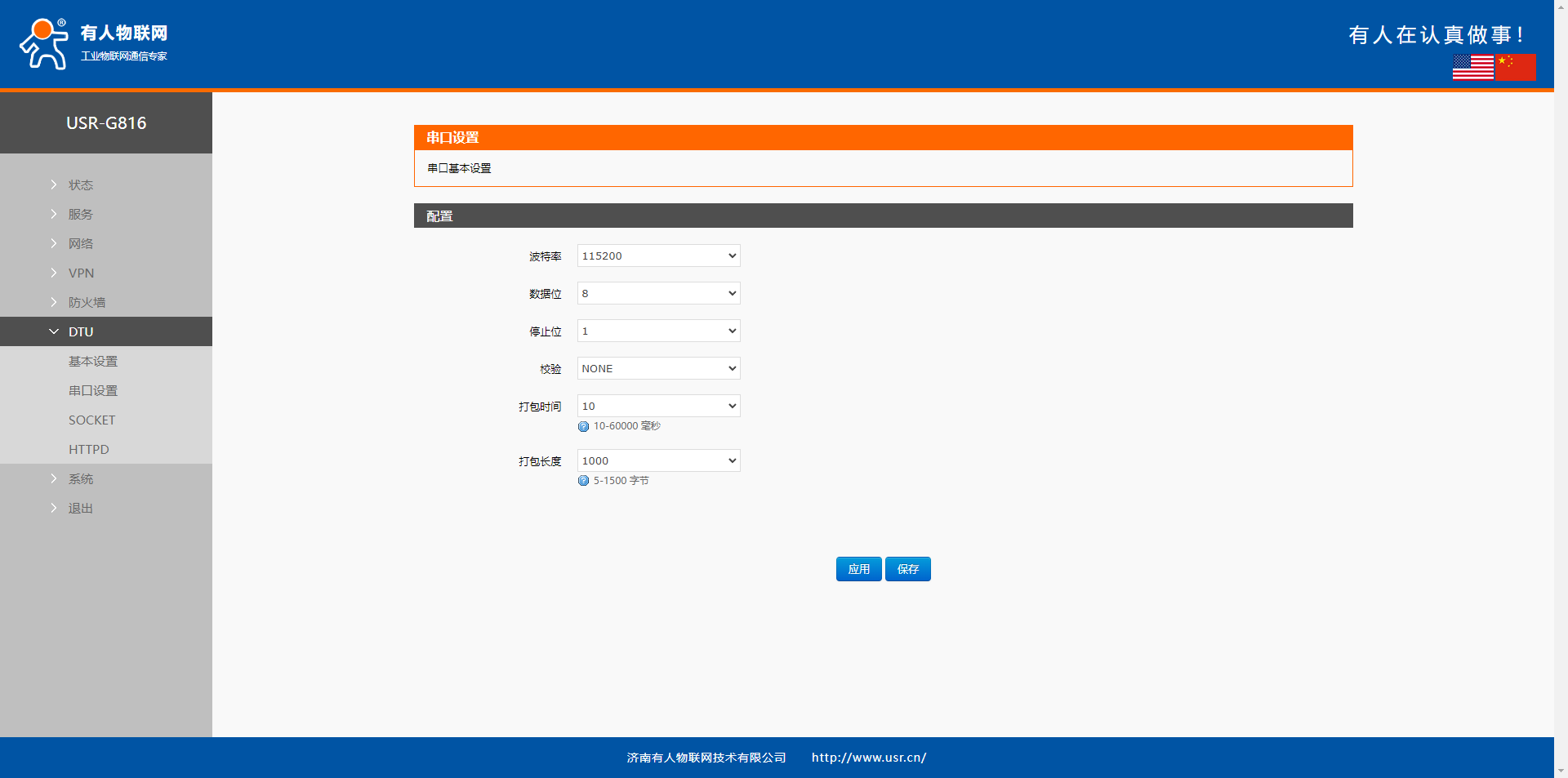Open the stop bits dropdown
The image size is (1568, 778).
tap(658, 331)
